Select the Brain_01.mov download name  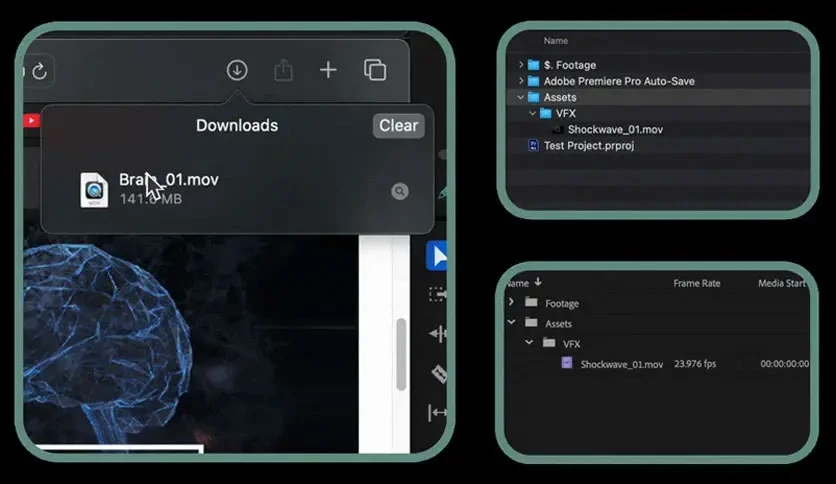pos(168,180)
